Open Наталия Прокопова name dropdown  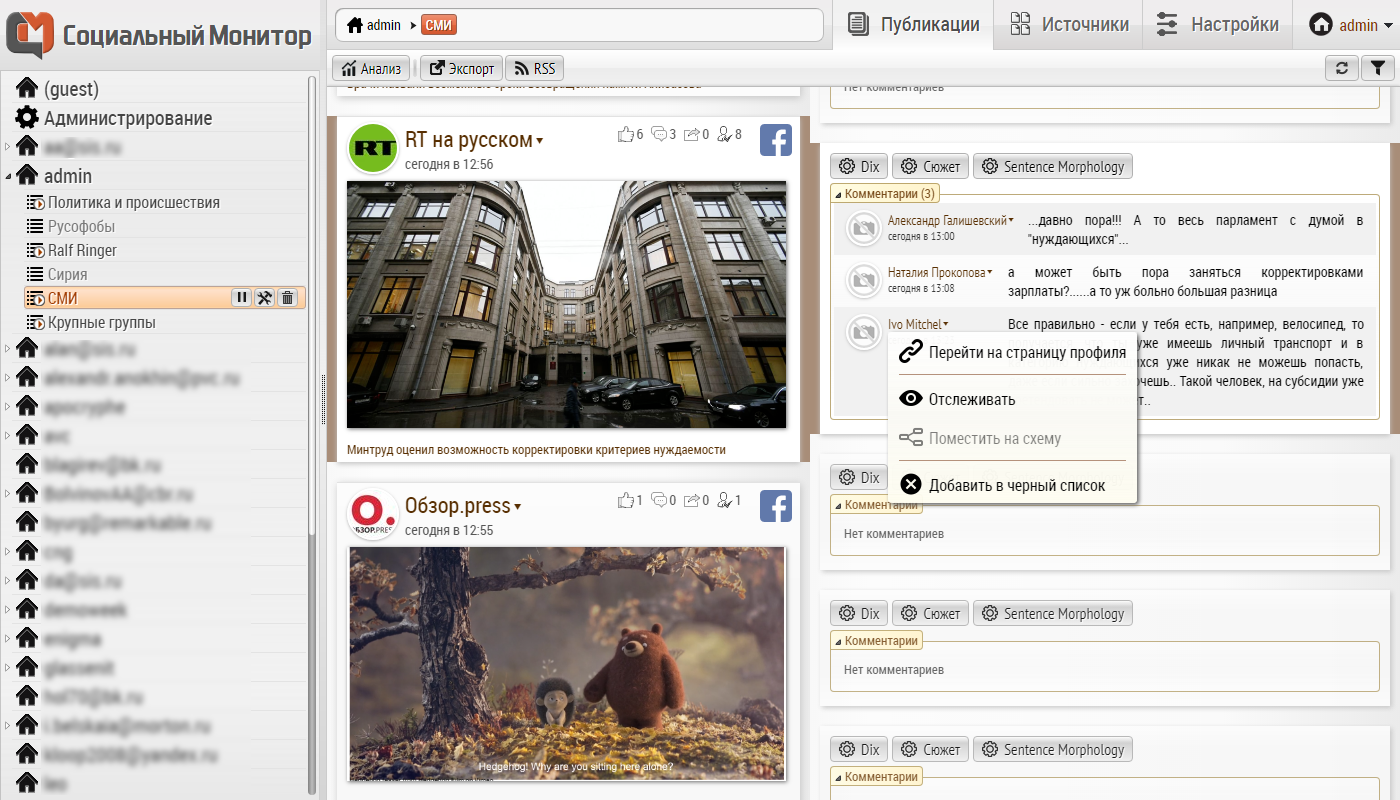pyautogui.click(x=990, y=272)
